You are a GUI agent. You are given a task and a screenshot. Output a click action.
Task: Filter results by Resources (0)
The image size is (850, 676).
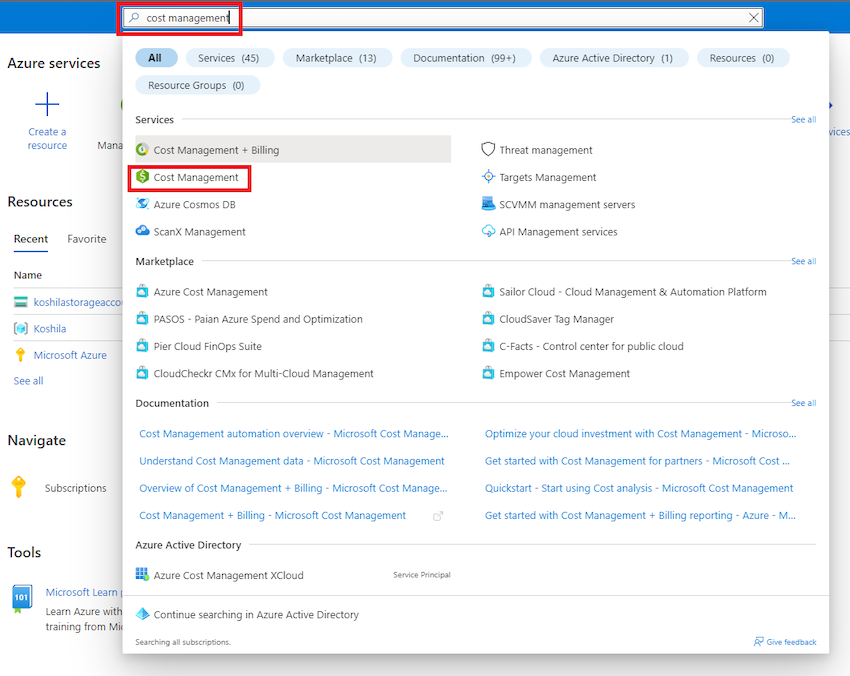[742, 58]
